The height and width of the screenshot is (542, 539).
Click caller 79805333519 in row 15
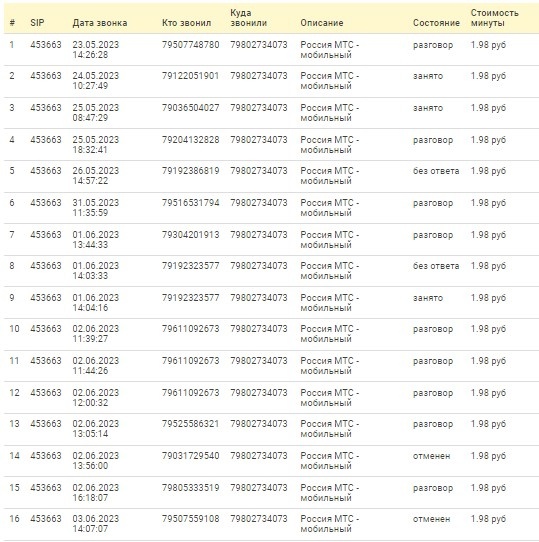pyautogui.click(x=190, y=488)
